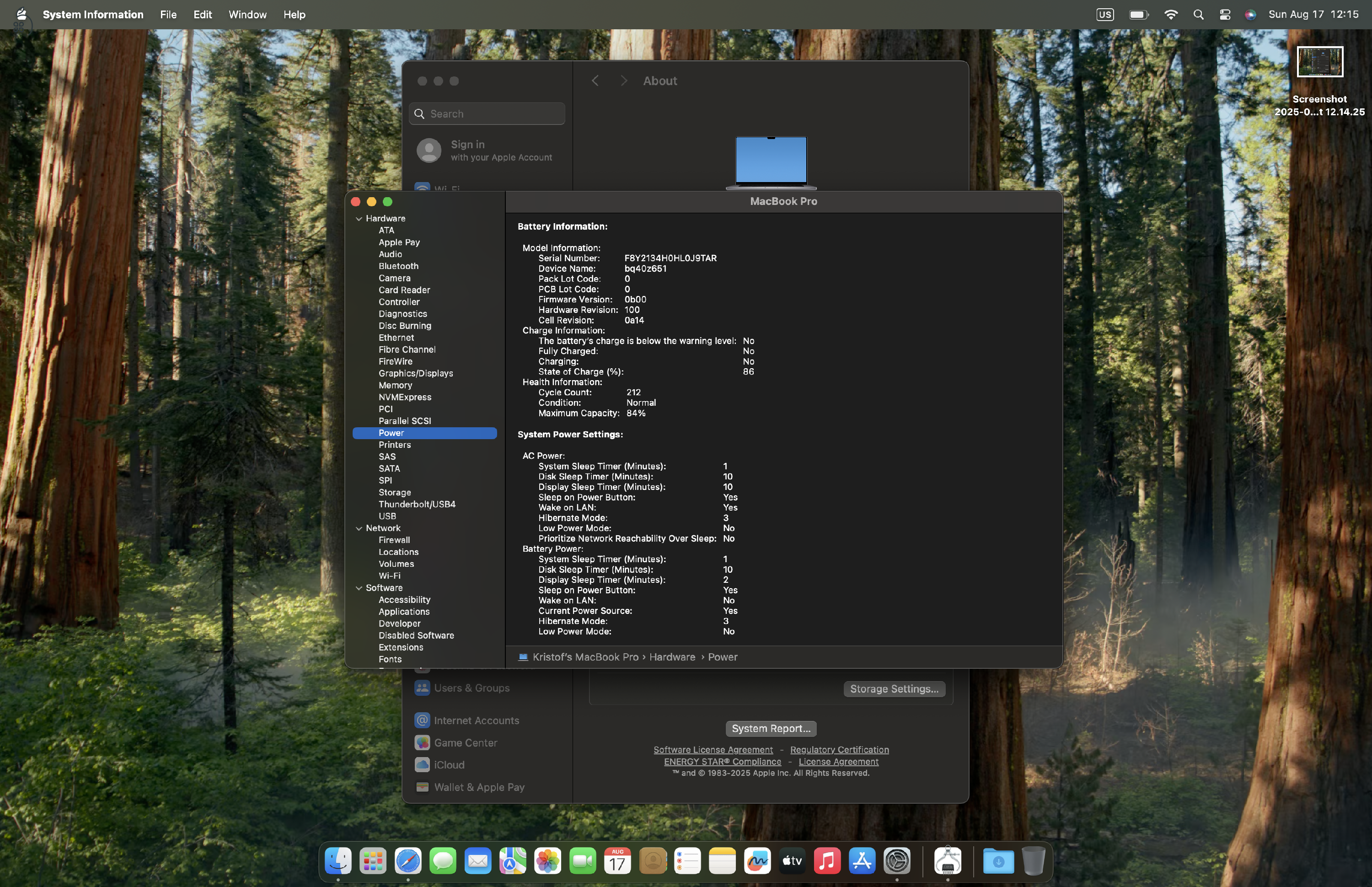Click Hardware in the path bar

coord(672,657)
